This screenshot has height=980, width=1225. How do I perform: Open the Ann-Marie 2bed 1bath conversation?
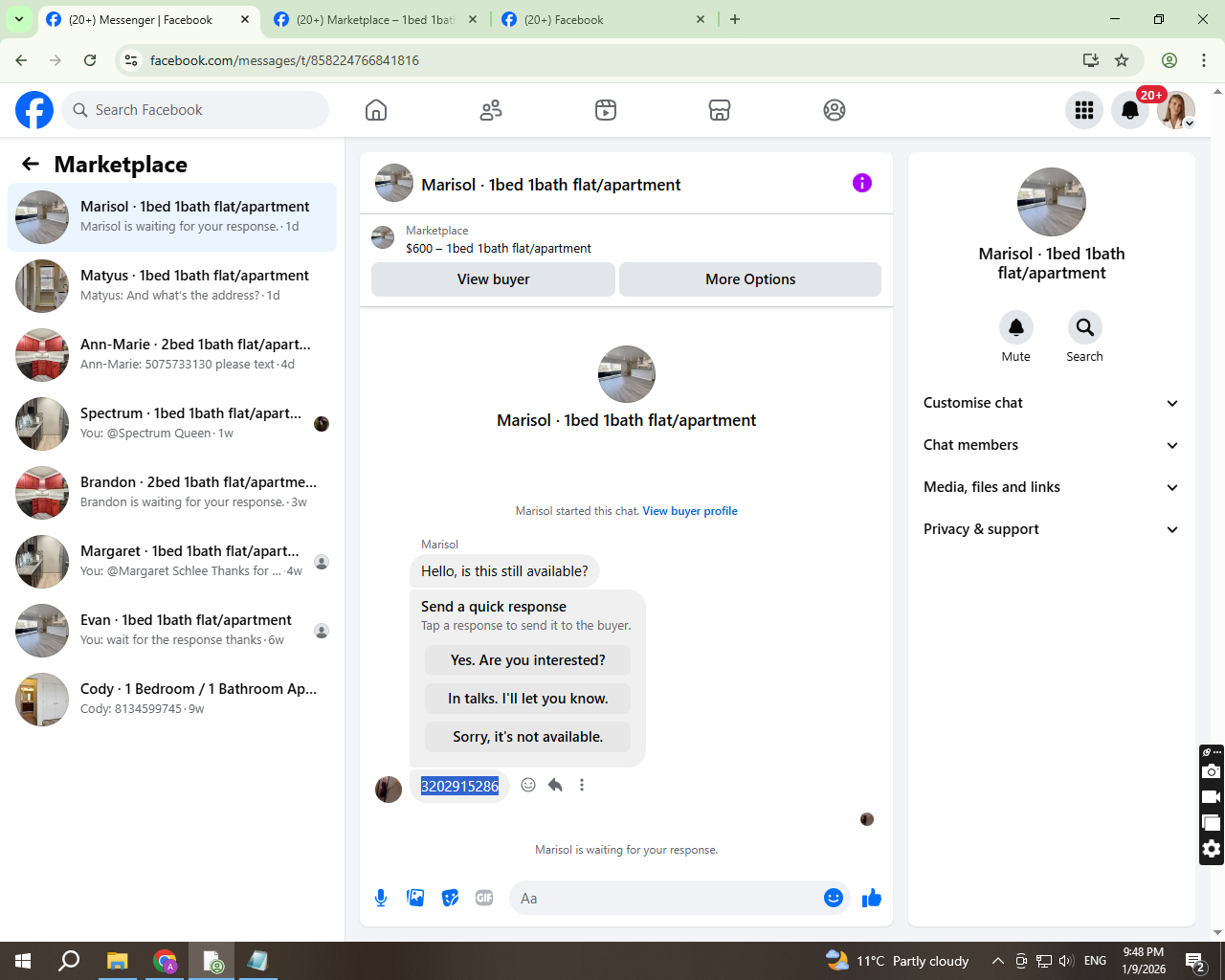pyautogui.click(x=172, y=355)
